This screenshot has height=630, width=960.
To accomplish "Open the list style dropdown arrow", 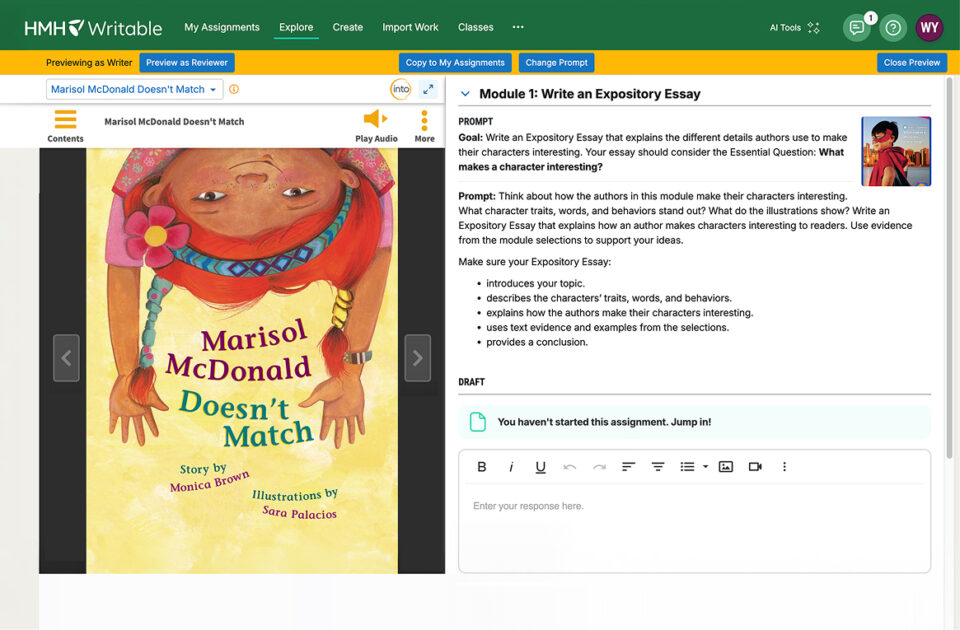I will pyautogui.click(x=705, y=467).
